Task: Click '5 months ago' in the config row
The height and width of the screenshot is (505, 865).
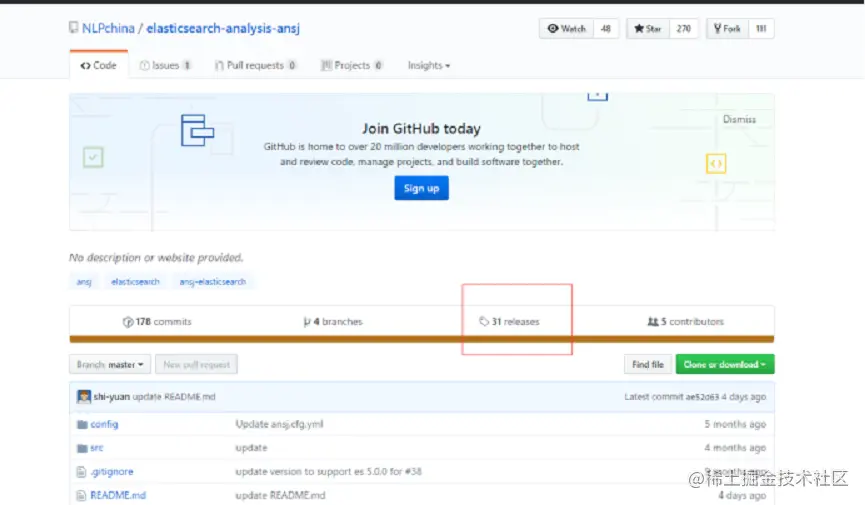Action: pos(735,424)
